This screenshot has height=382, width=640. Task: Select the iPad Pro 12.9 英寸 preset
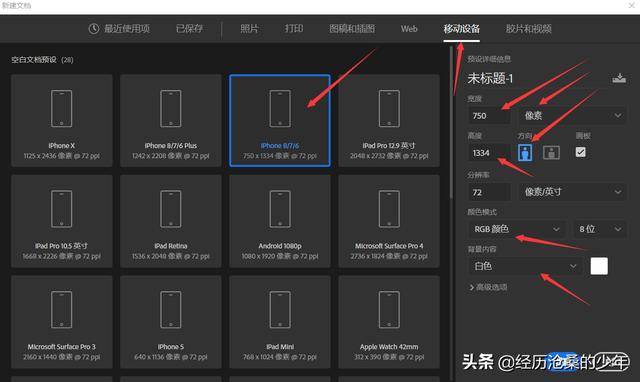coord(389,120)
